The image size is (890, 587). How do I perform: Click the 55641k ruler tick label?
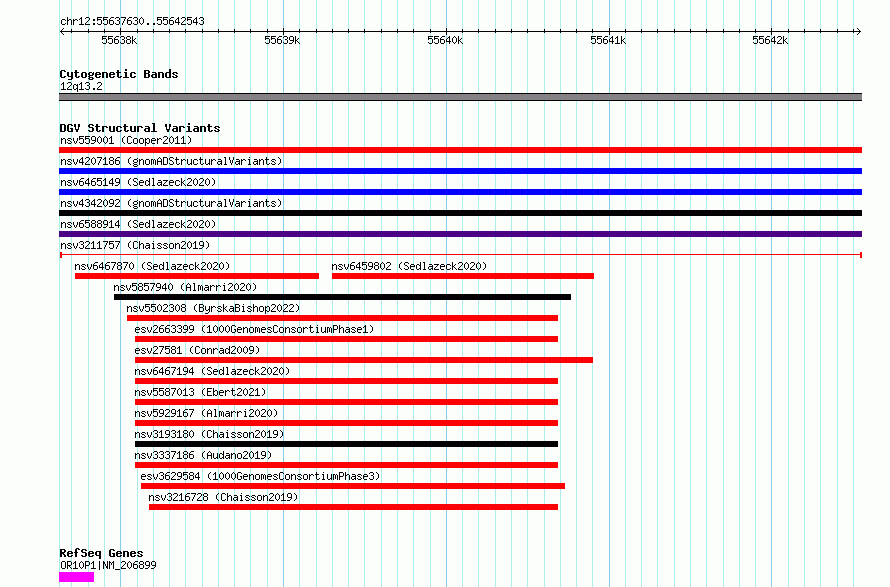[x=608, y=40]
